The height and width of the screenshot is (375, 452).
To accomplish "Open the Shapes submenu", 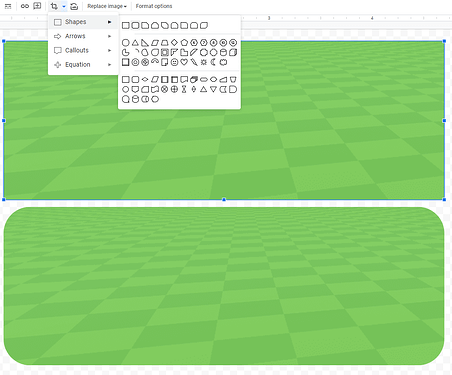I will [83, 22].
